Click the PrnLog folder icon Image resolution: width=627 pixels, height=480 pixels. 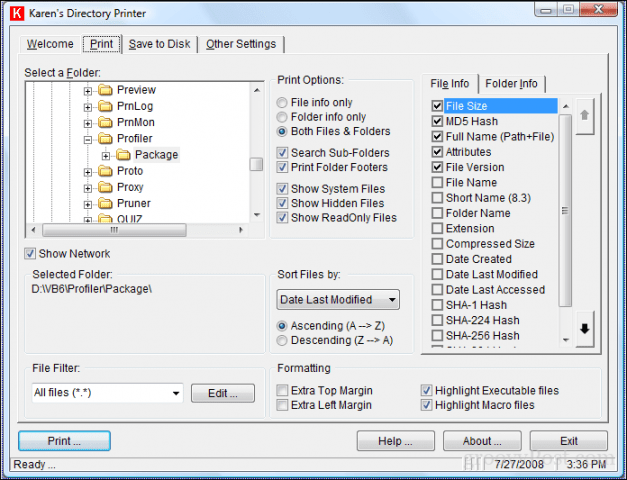106,106
